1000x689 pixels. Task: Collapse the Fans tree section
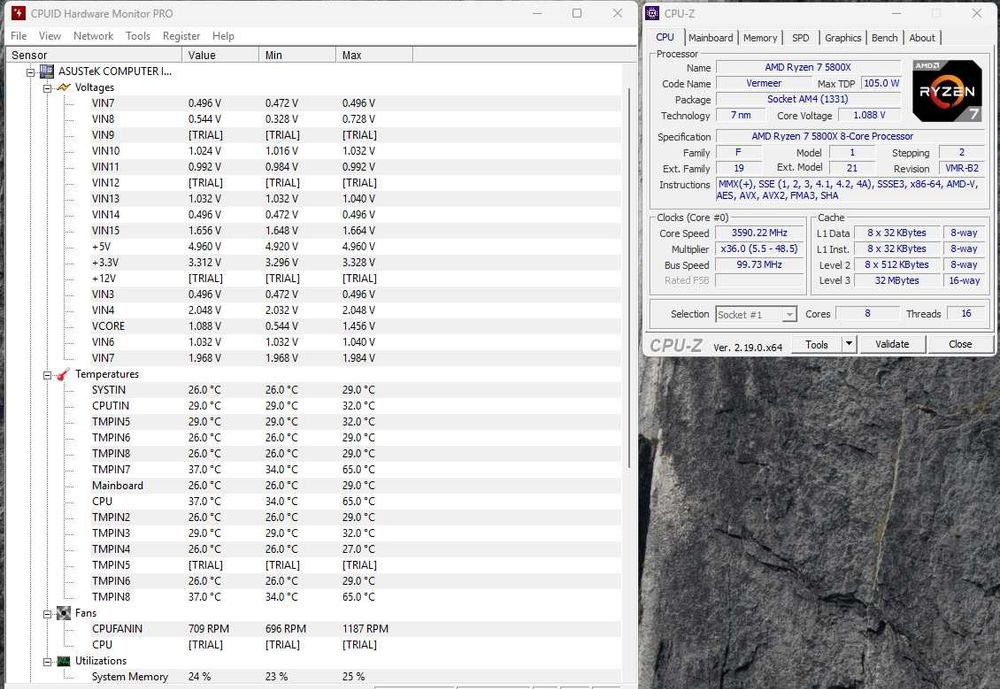click(x=47, y=613)
